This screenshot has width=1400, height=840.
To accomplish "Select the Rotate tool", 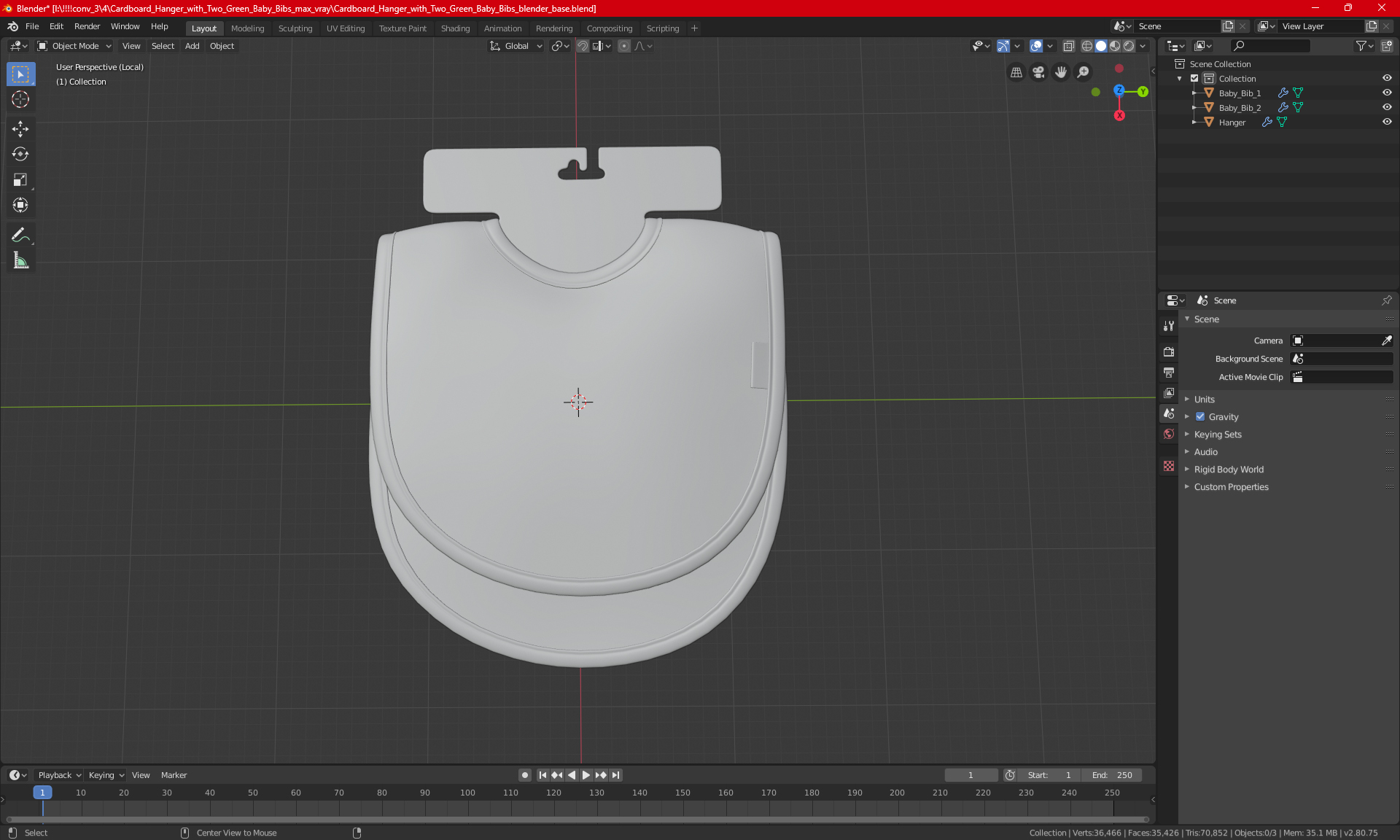I will click(x=20, y=154).
